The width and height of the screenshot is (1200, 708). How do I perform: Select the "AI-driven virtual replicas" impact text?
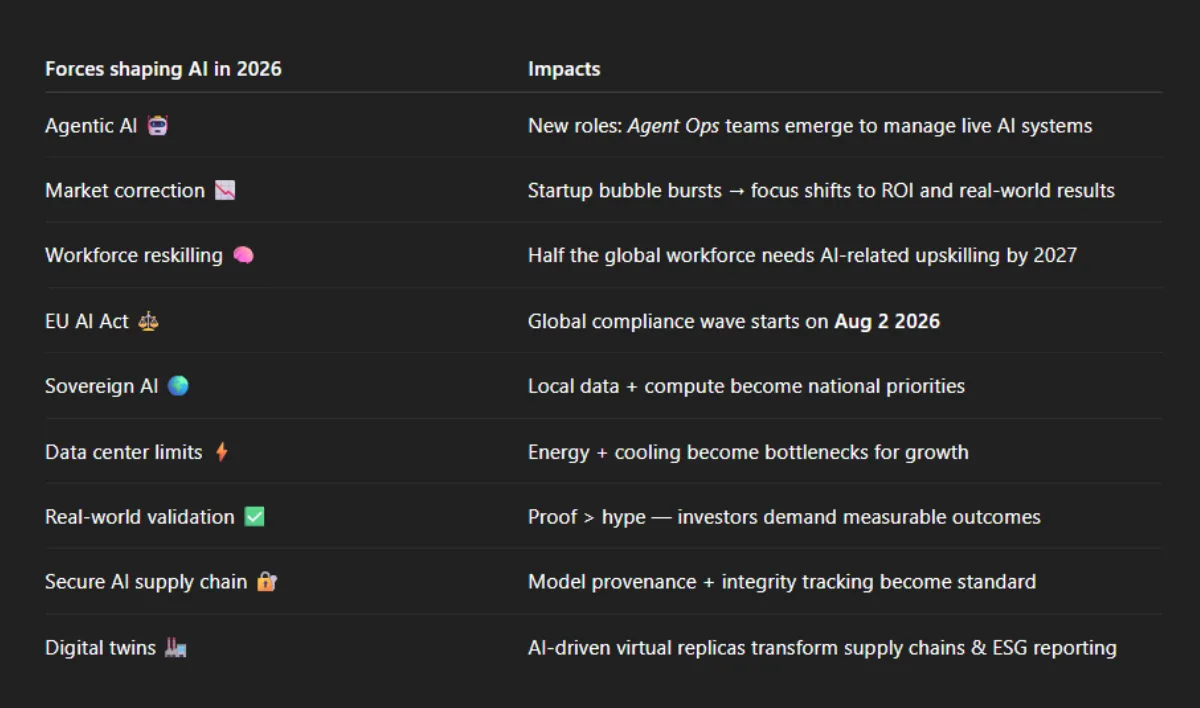(821, 648)
